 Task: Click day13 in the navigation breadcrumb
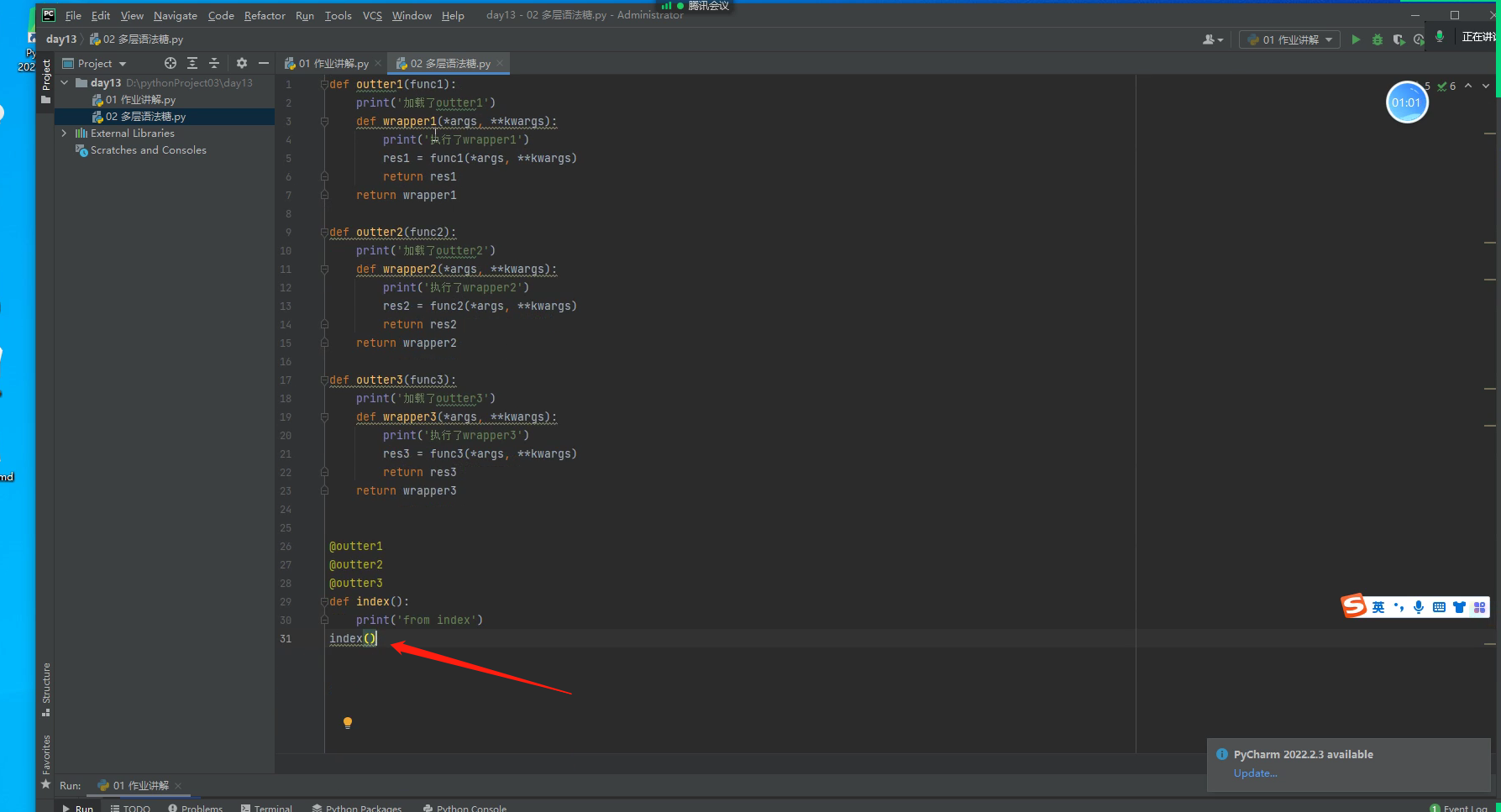(x=61, y=39)
